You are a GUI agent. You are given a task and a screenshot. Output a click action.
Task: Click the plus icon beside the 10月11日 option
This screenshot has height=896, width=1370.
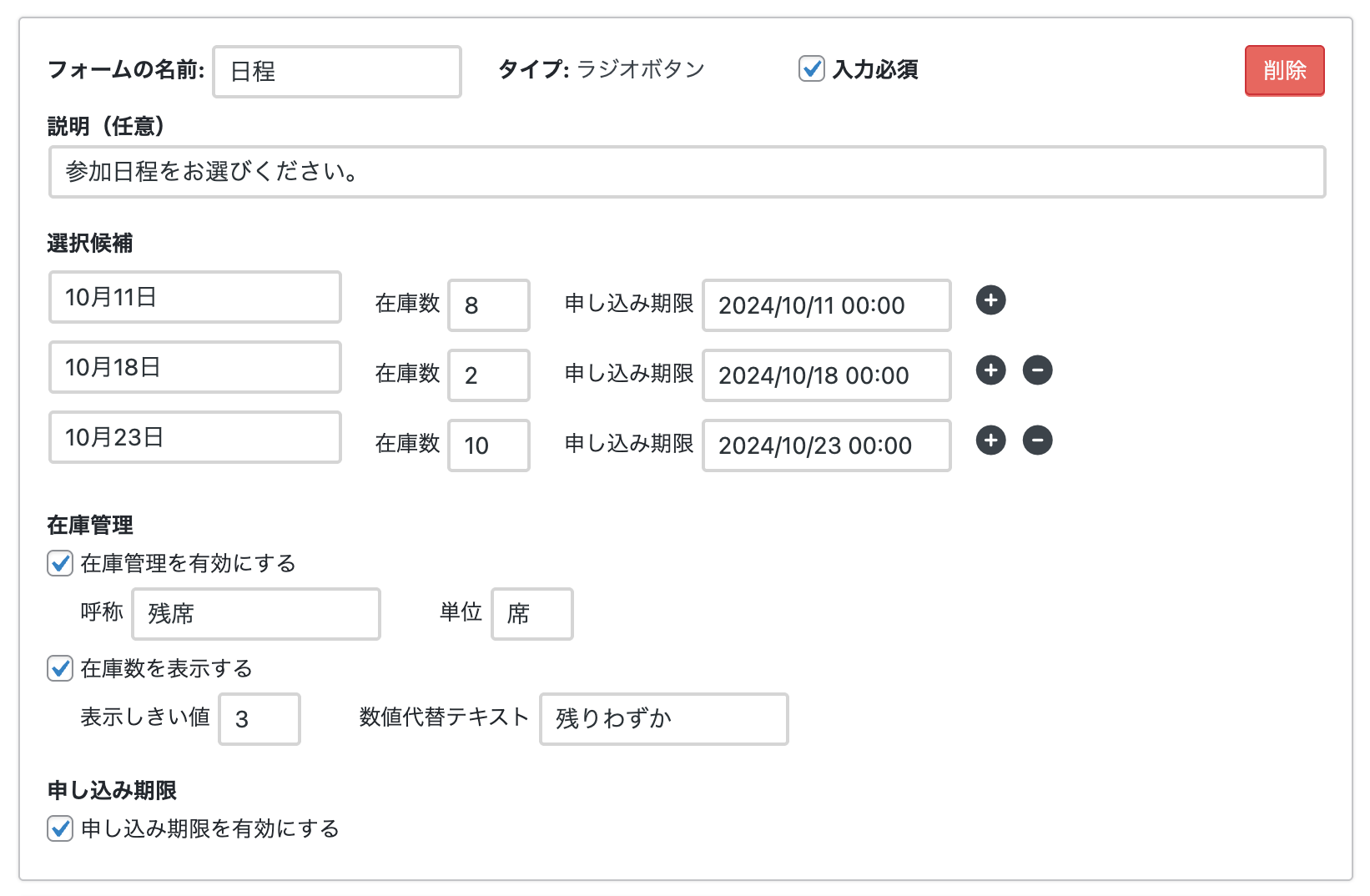(990, 300)
